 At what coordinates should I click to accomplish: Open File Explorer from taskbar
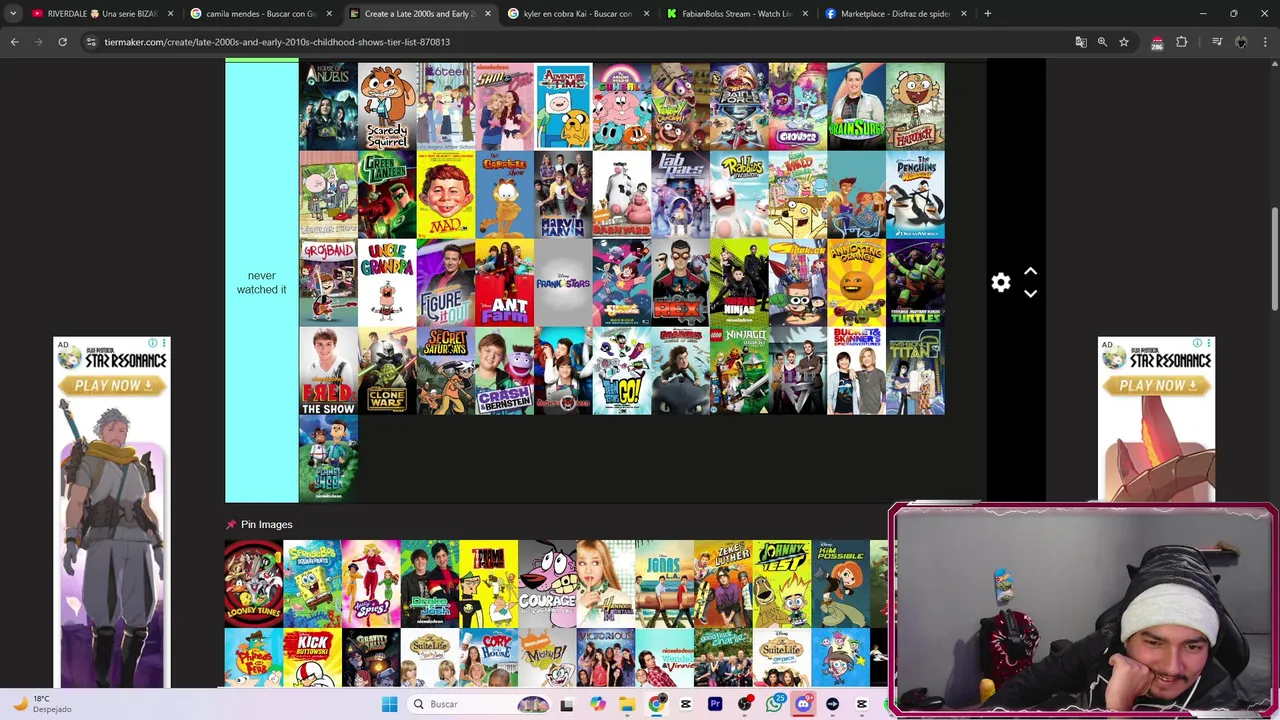[x=626, y=704]
